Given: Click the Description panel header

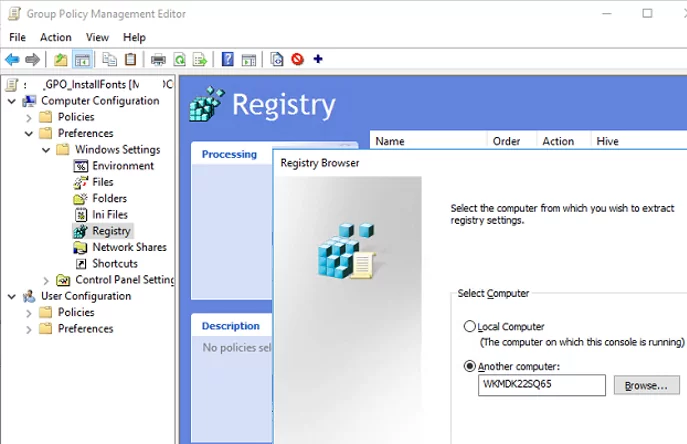Looking at the screenshot, I should 230,326.
